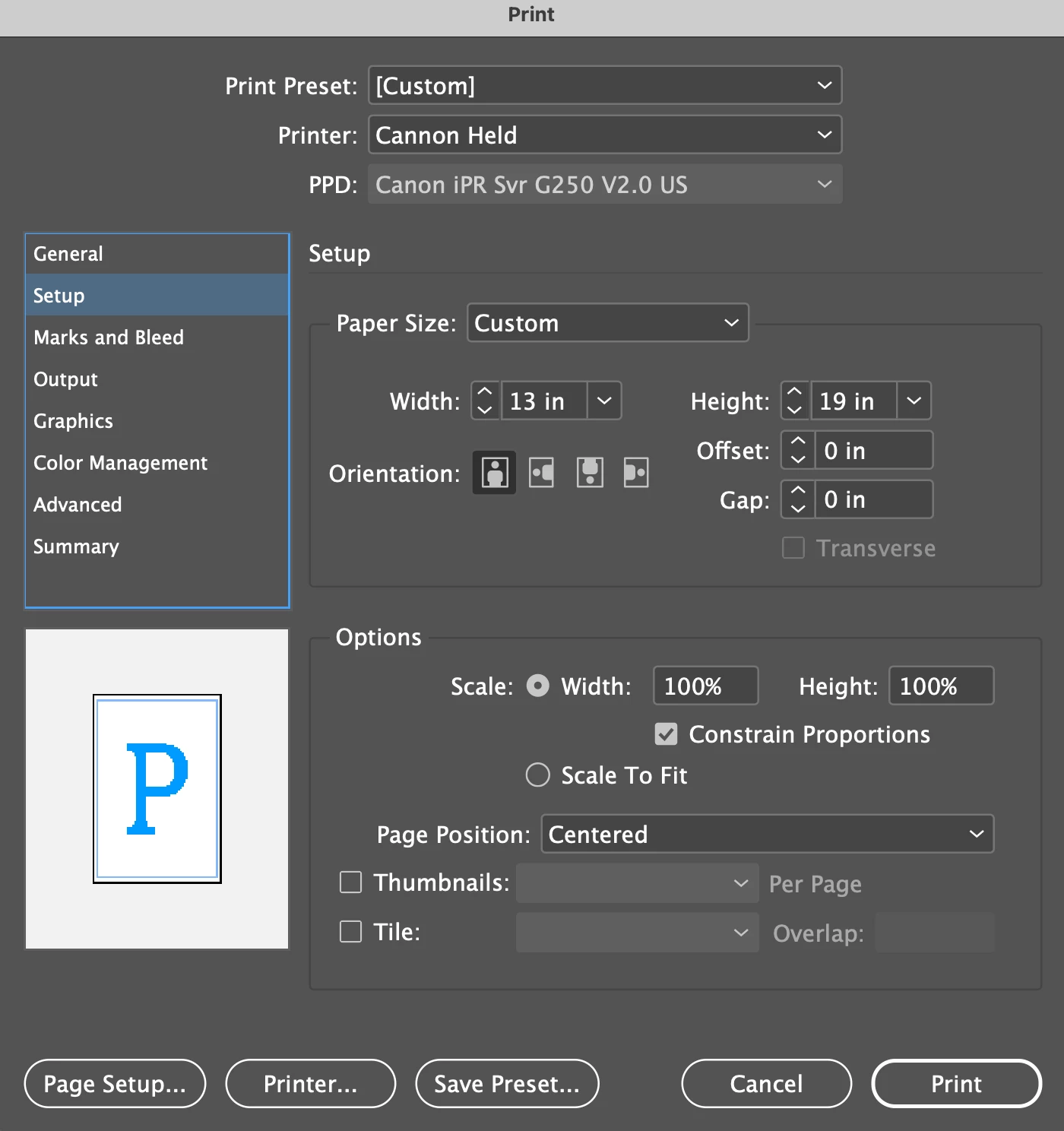Enable the Tile checkbox
This screenshot has width=1064, height=1131.
tap(350, 932)
